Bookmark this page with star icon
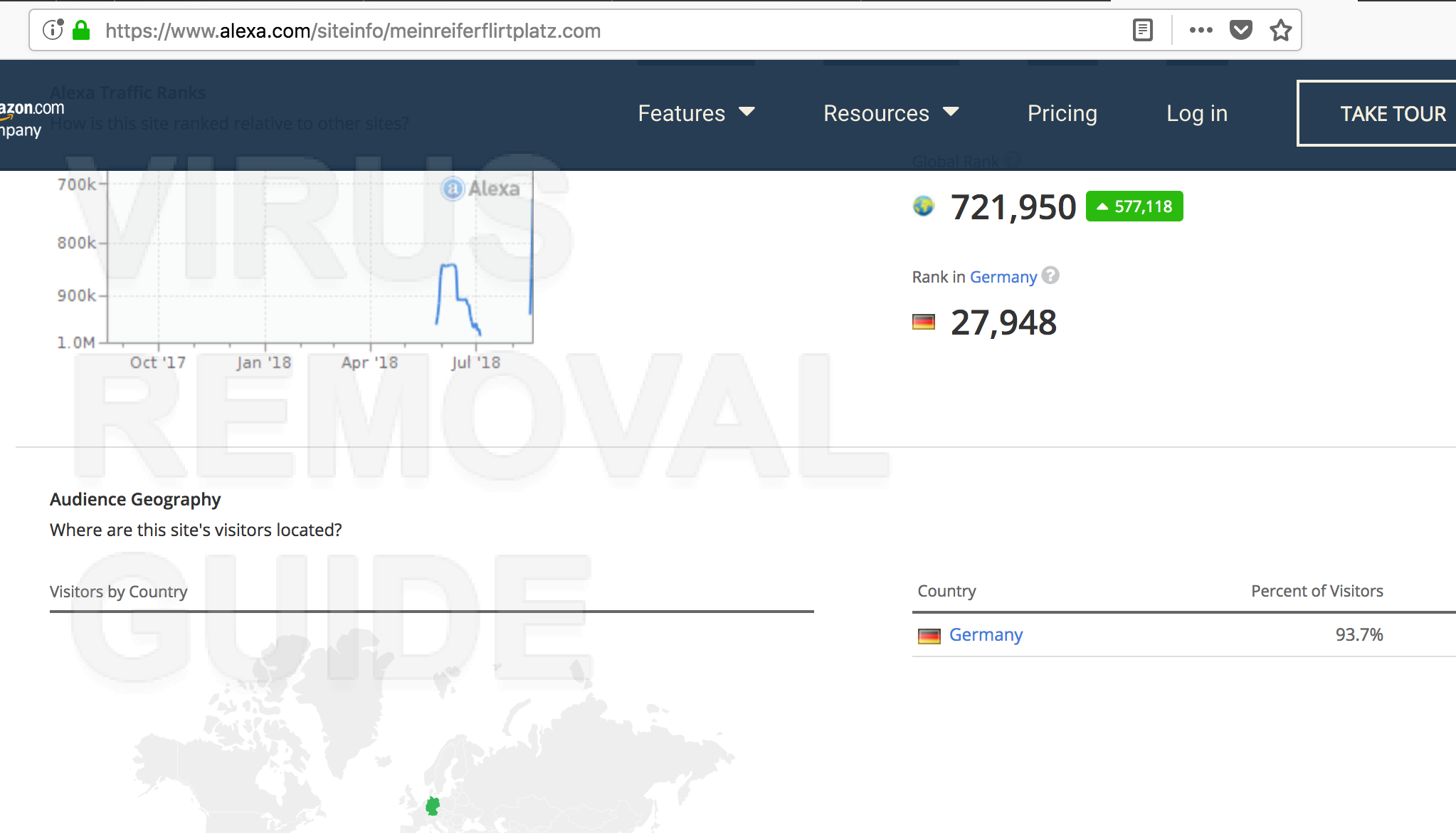 point(1281,30)
